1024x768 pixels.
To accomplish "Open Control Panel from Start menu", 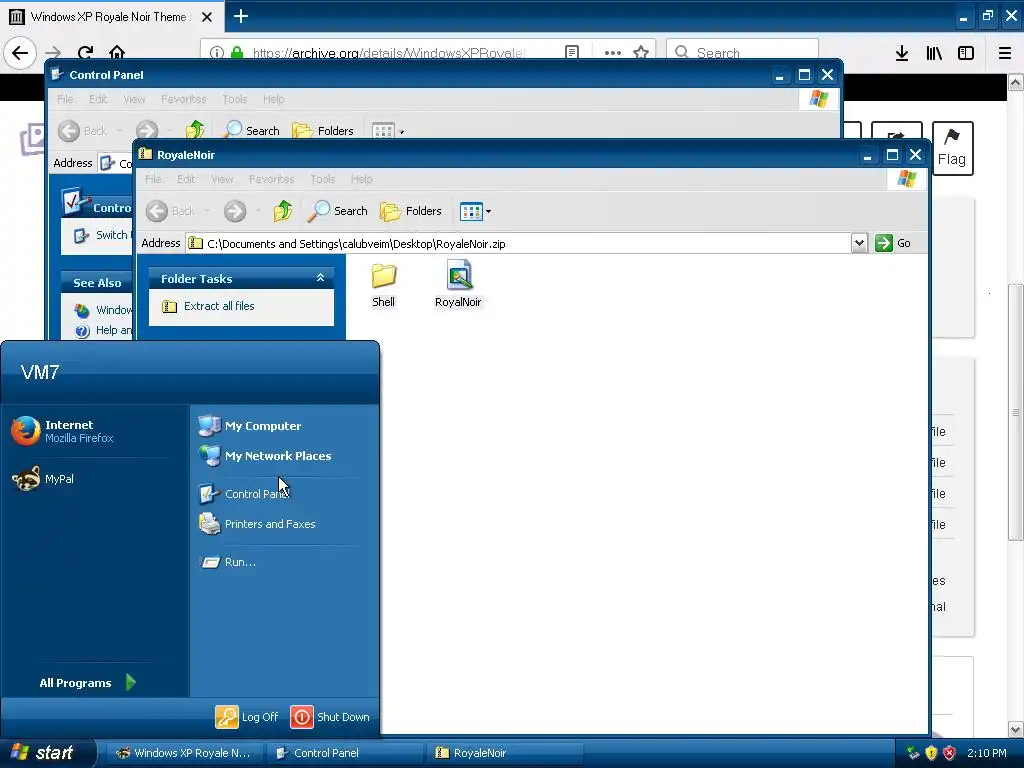I will (243, 494).
